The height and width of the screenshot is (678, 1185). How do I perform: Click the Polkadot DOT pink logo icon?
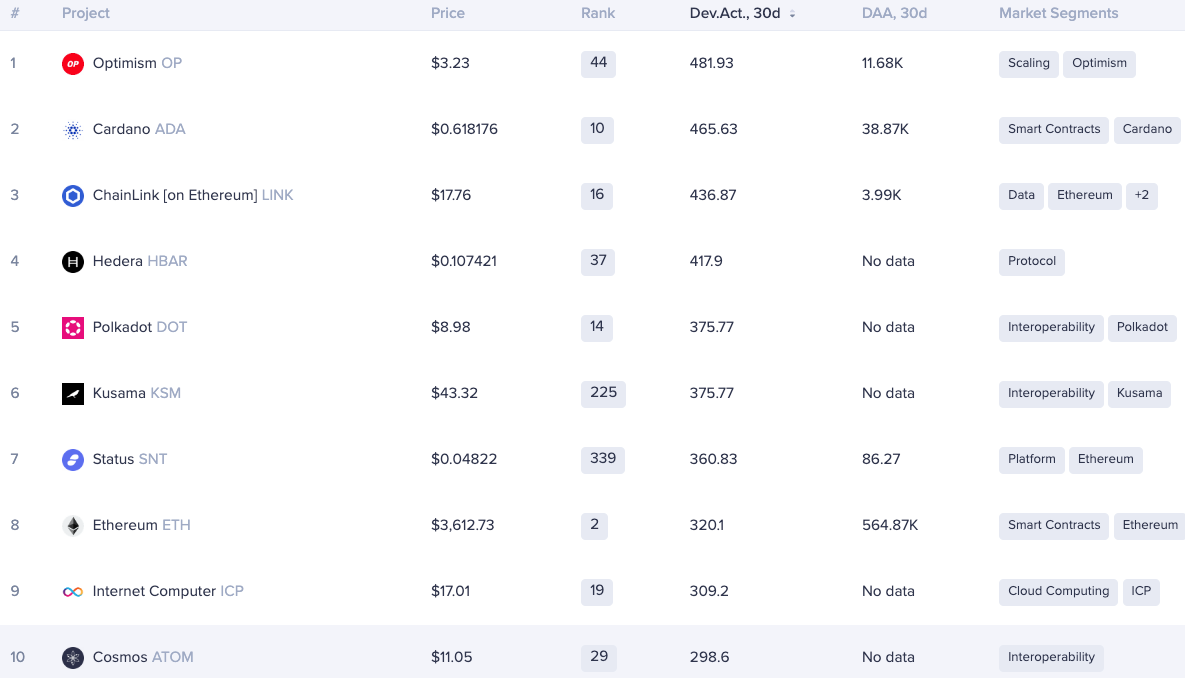tap(73, 328)
